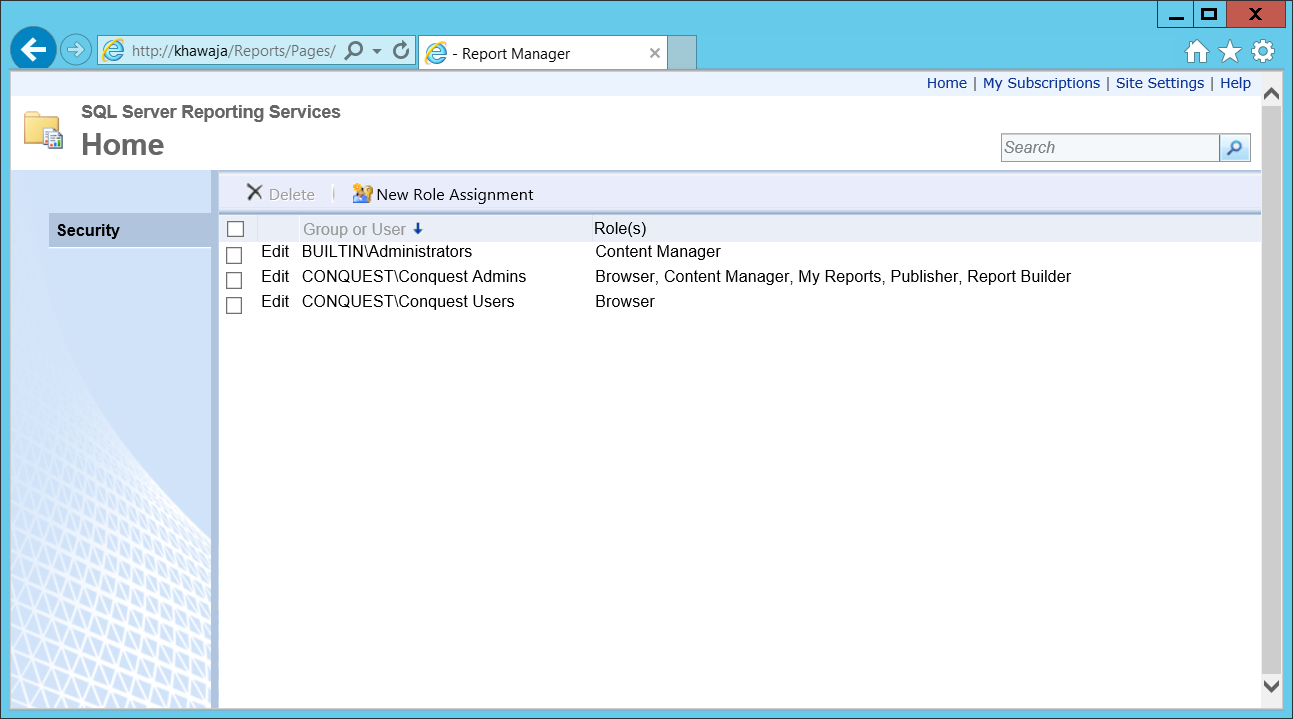The image size is (1293, 719).
Task: Sort by the Group or User column header
Action: 354,229
